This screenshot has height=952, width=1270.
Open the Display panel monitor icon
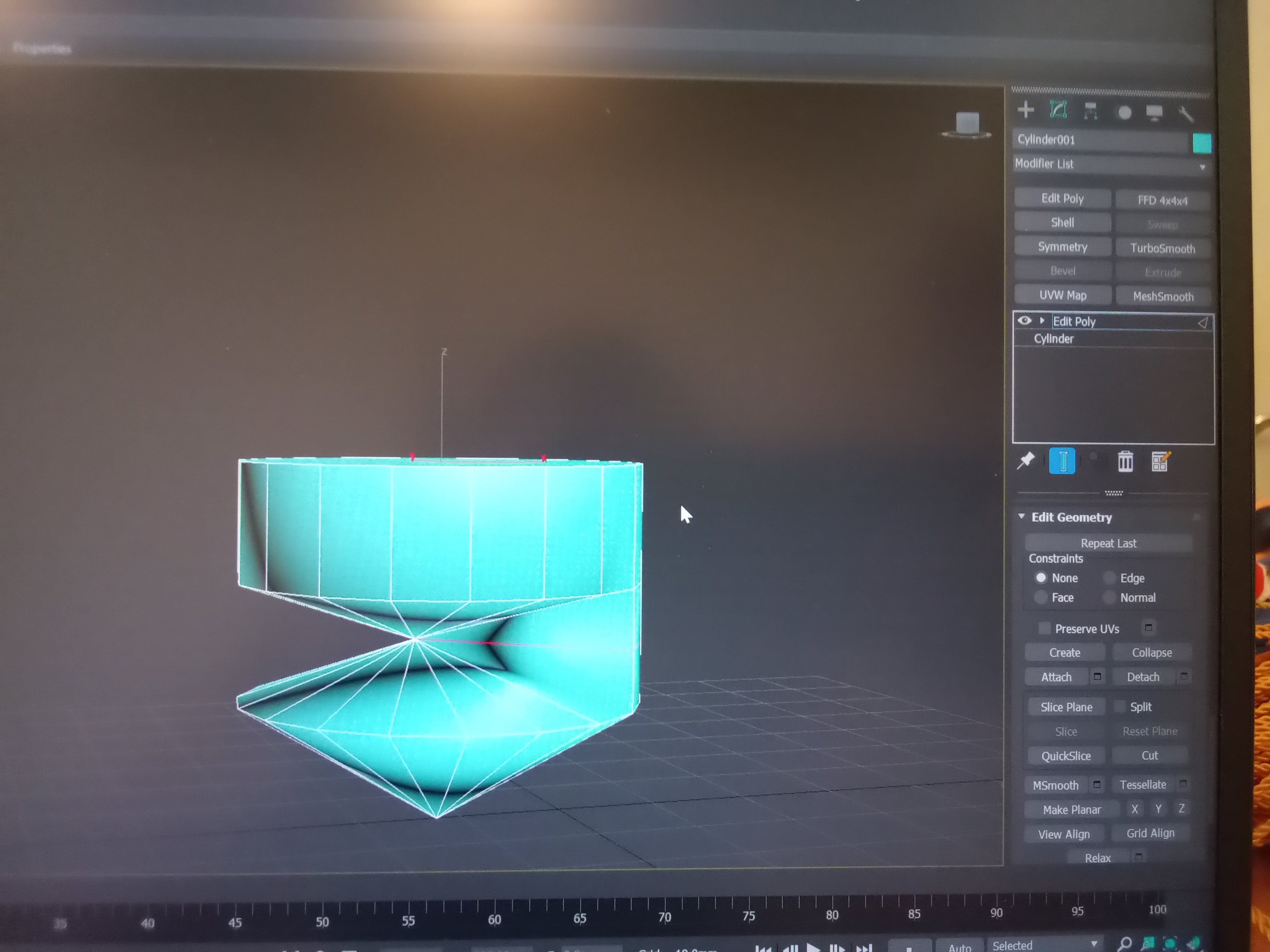(x=1154, y=113)
